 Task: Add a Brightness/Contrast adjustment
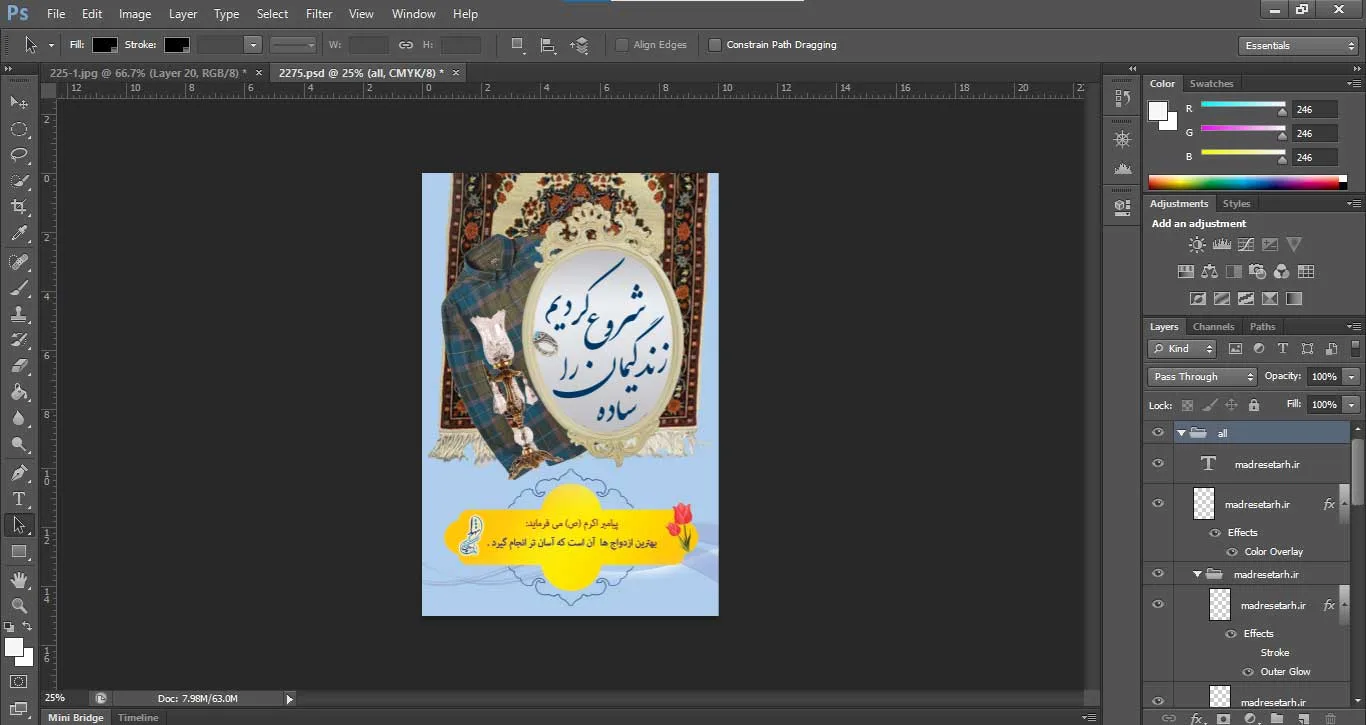[x=1197, y=244]
